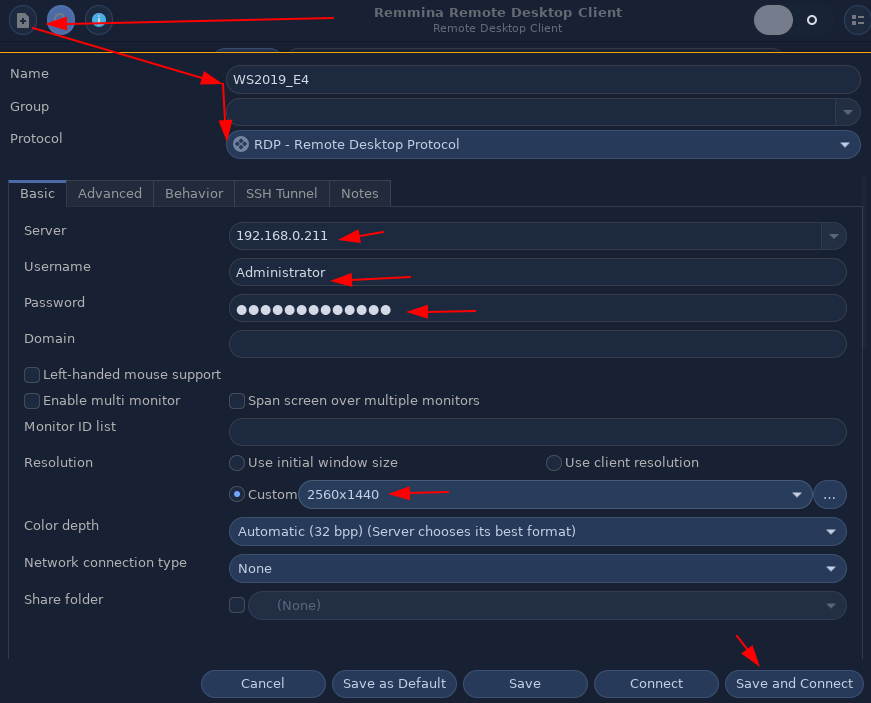Open the Protocol dropdown showing RDP
871x703 pixels.
tap(543, 144)
